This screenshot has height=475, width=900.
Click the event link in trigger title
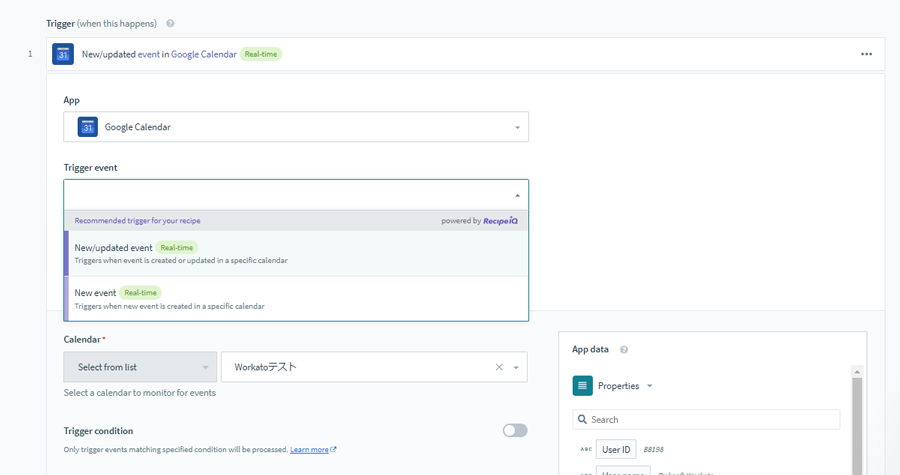149,54
